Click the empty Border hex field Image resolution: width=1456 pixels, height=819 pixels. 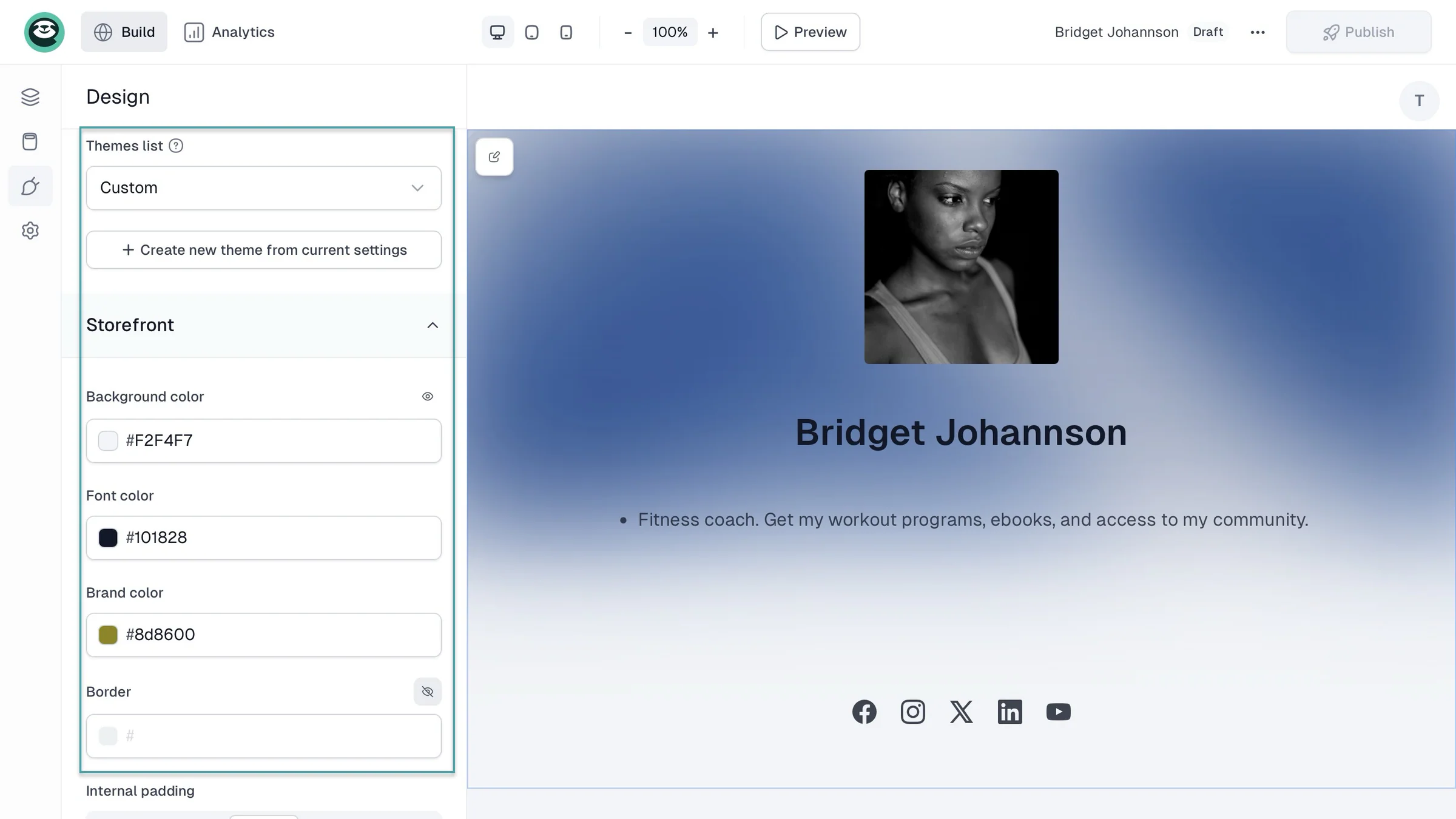tap(264, 736)
